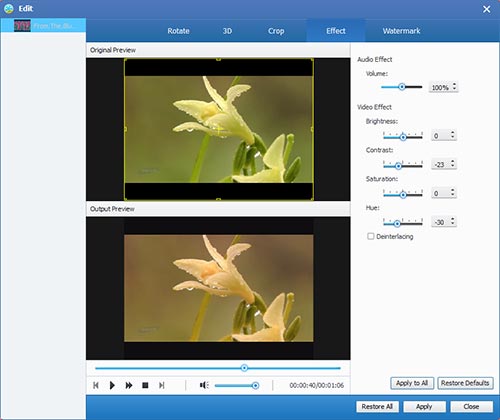This screenshot has height=420, width=500.
Task: Click the Brightness value input field
Action: click(440, 135)
